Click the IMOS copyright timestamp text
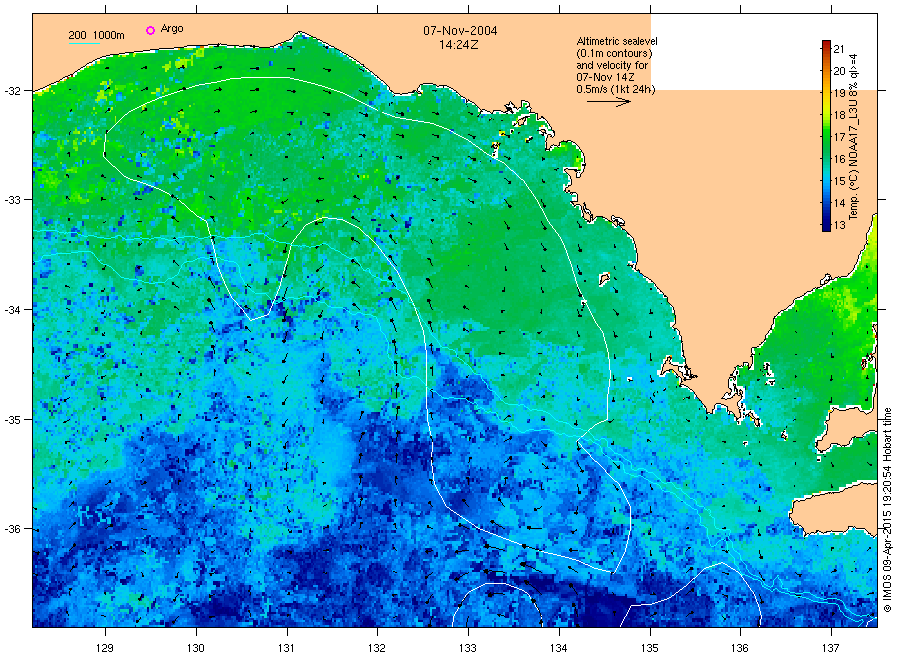Viewport: 900px width, 660px height. pos(887,510)
